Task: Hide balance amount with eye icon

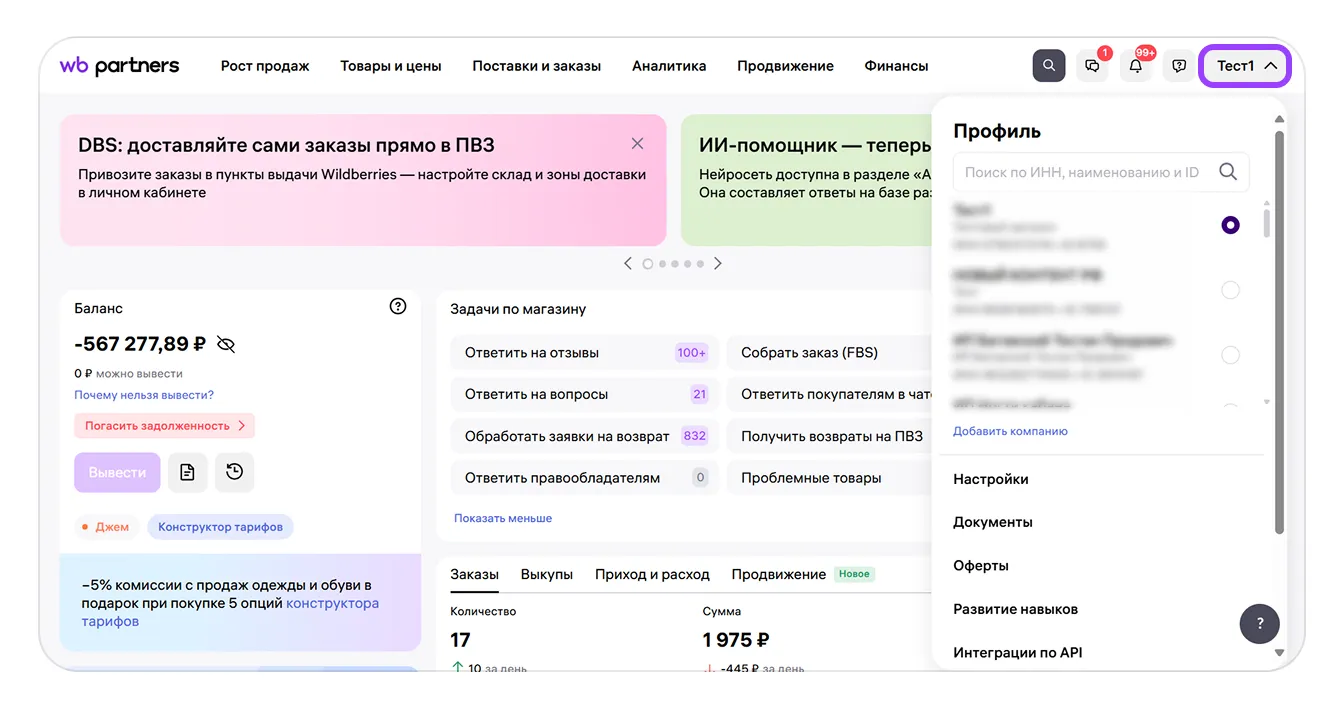Action: click(x=226, y=344)
